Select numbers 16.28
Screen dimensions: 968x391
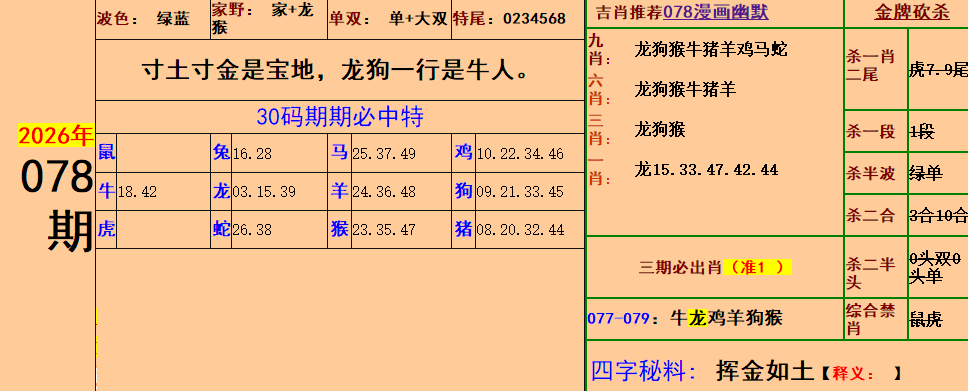(x=252, y=154)
